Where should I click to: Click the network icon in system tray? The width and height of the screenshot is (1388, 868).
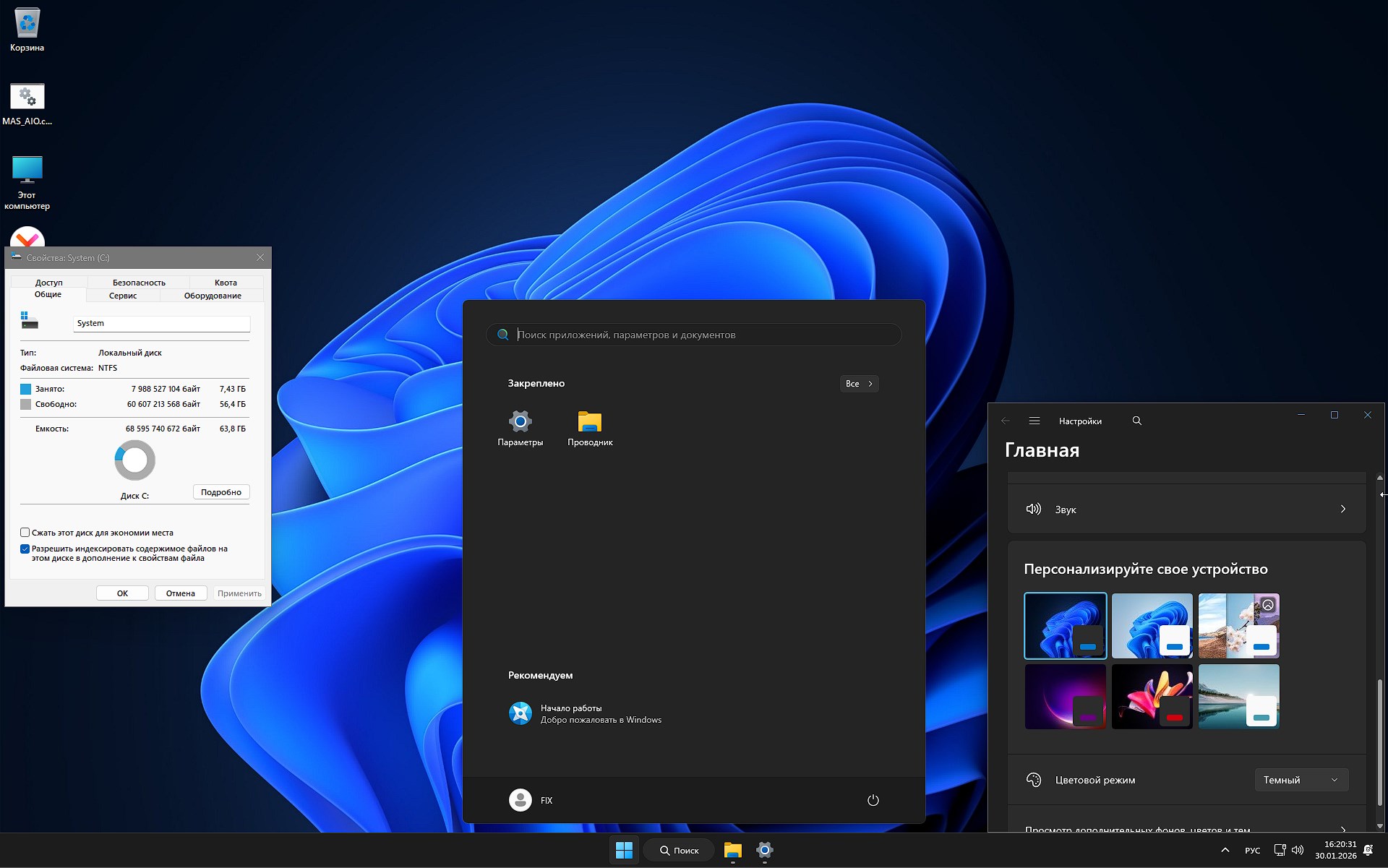(1280, 851)
